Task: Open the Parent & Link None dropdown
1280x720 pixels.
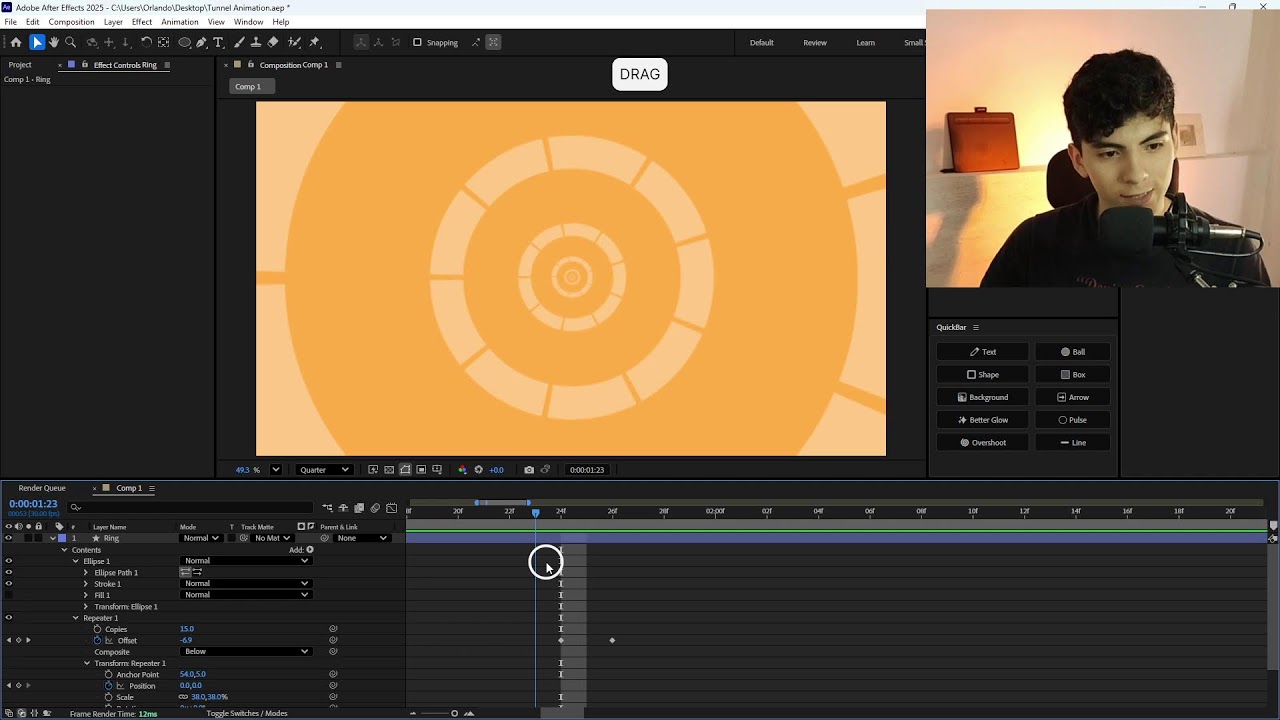Action: pyautogui.click(x=362, y=538)
